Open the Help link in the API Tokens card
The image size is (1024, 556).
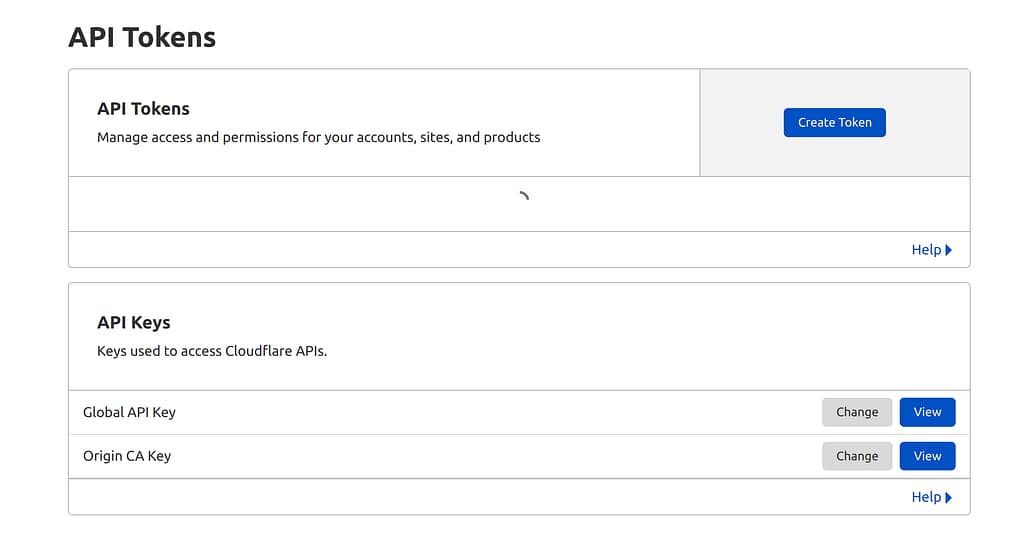[x=926, y=250]
